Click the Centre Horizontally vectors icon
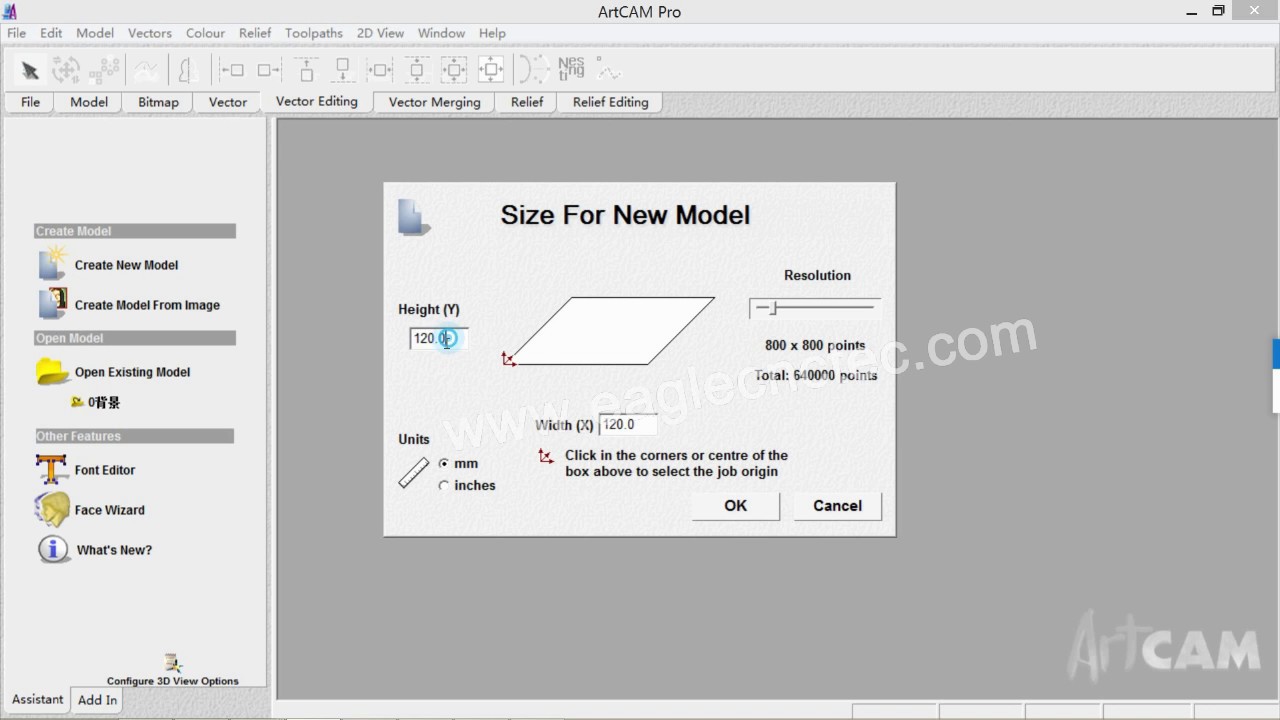The height and width of the screenshot is (720, 1280). pos(380,70)
